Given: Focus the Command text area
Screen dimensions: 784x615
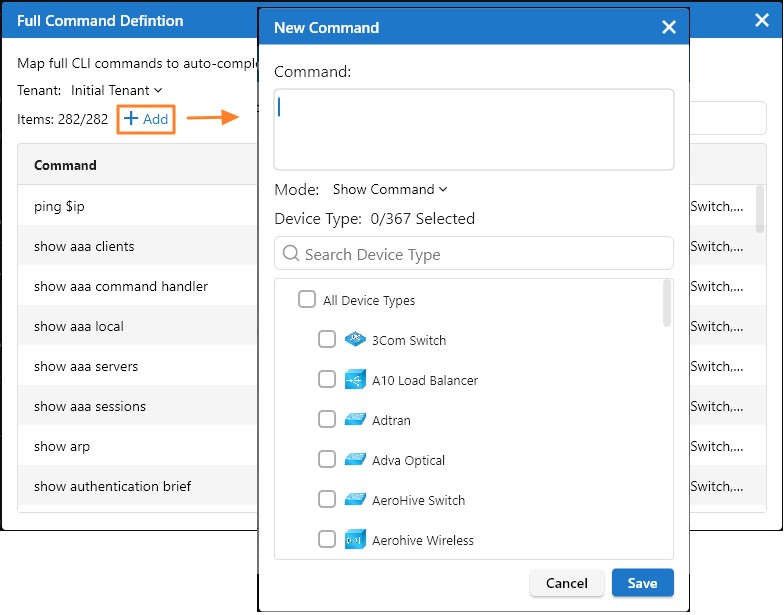Looking at the screenshot, I should [474, 130].
